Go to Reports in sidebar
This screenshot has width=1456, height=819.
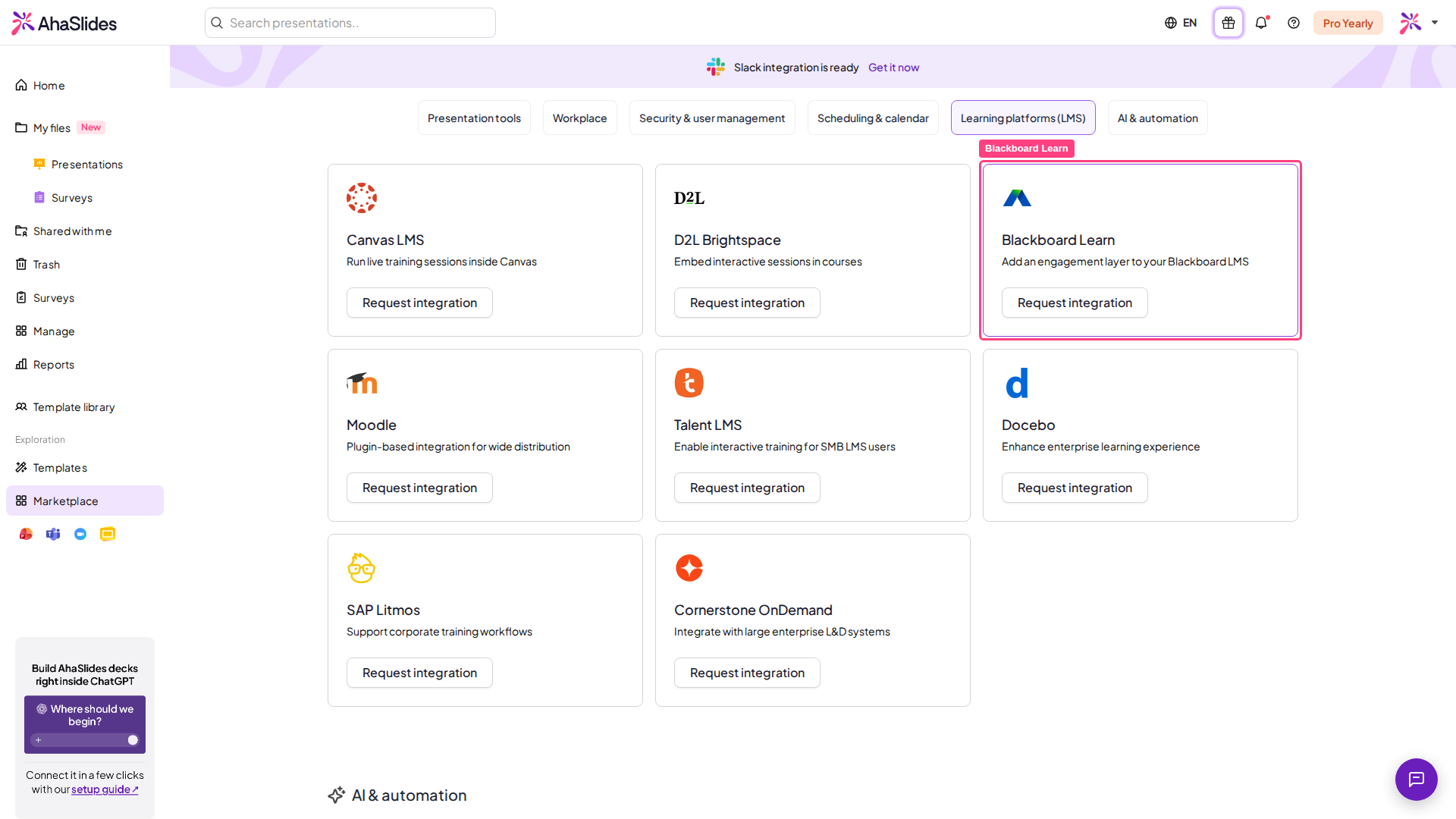coord(85,365)
